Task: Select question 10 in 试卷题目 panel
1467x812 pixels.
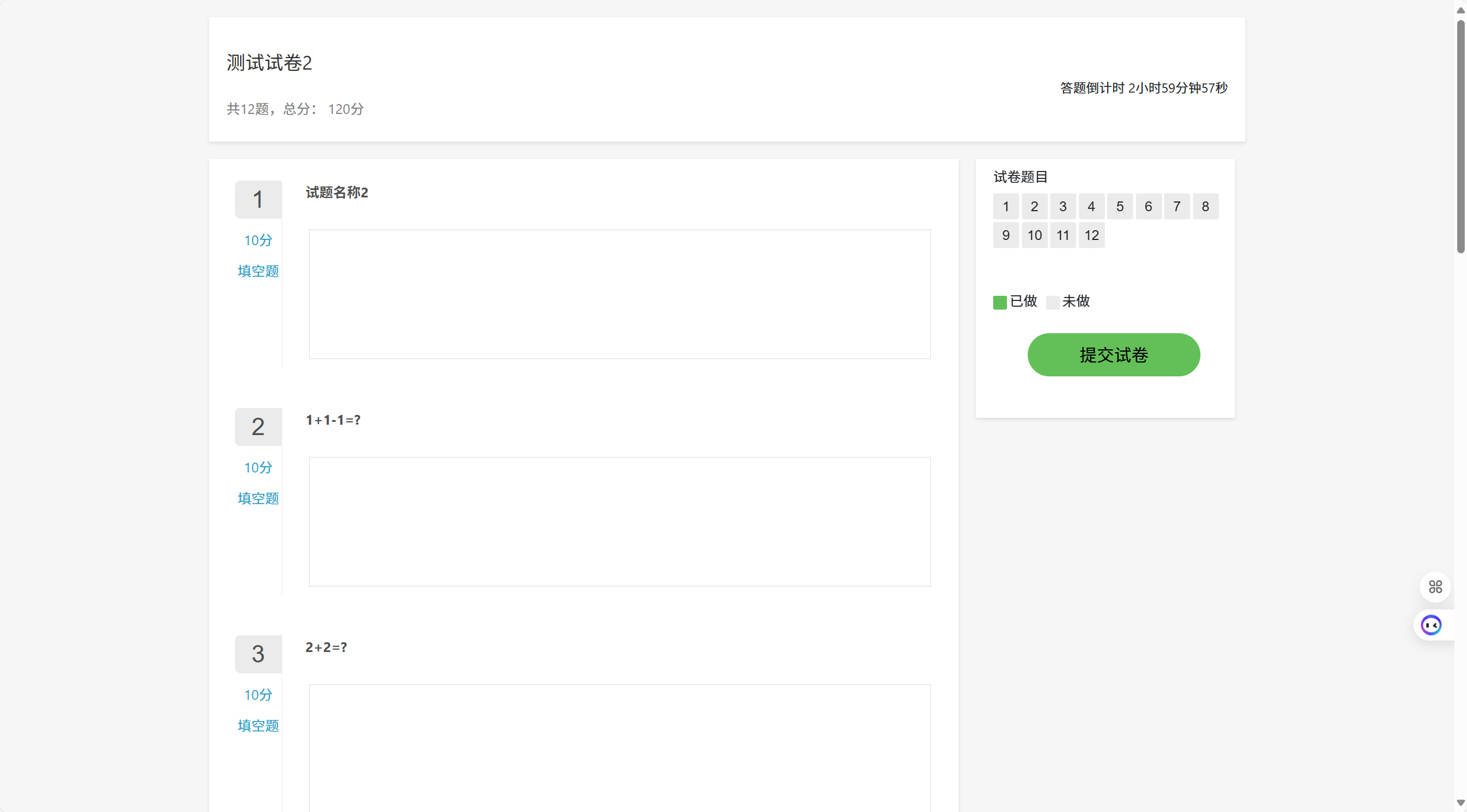Action: (1034, 235)
